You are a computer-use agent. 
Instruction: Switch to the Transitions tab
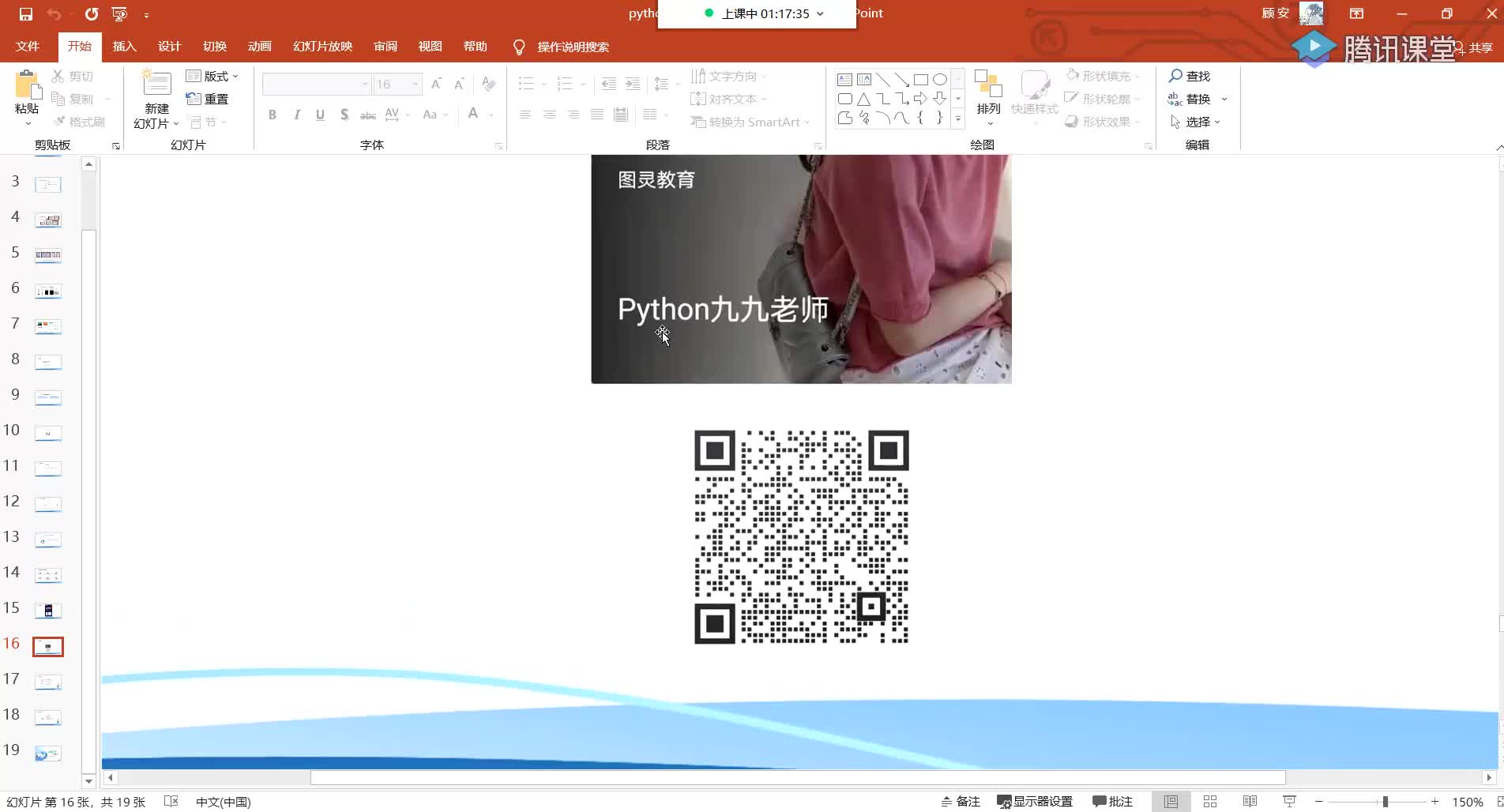[x=215, y=47]
